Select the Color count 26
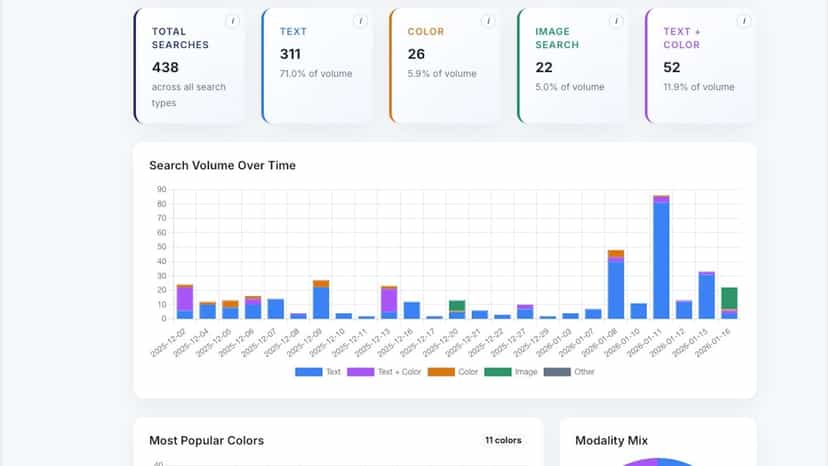Viewport: 828px width, 466px height. [416, 54]
